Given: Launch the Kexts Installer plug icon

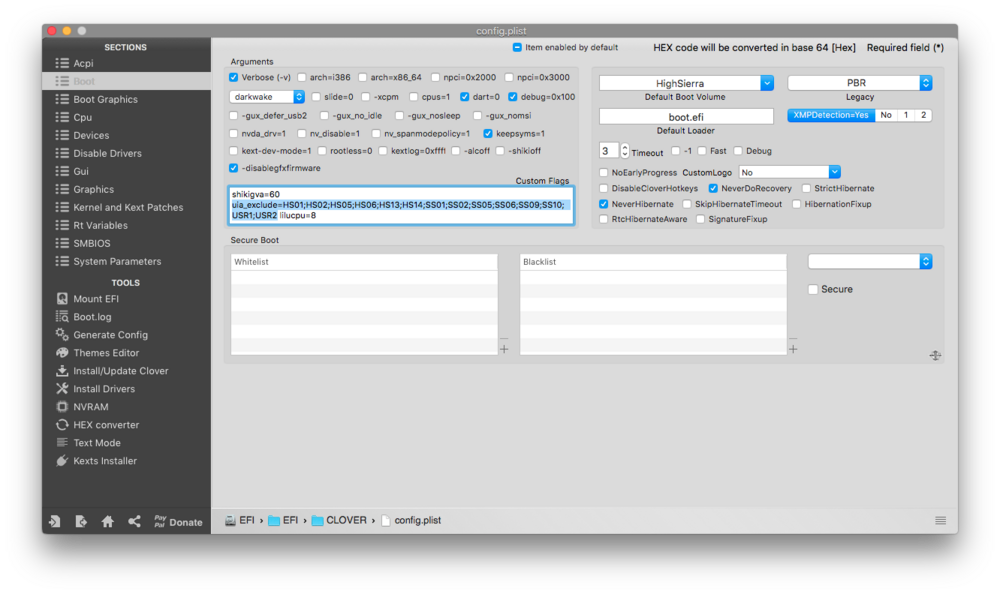Looking at the screenshot, I should pos(62,461).
